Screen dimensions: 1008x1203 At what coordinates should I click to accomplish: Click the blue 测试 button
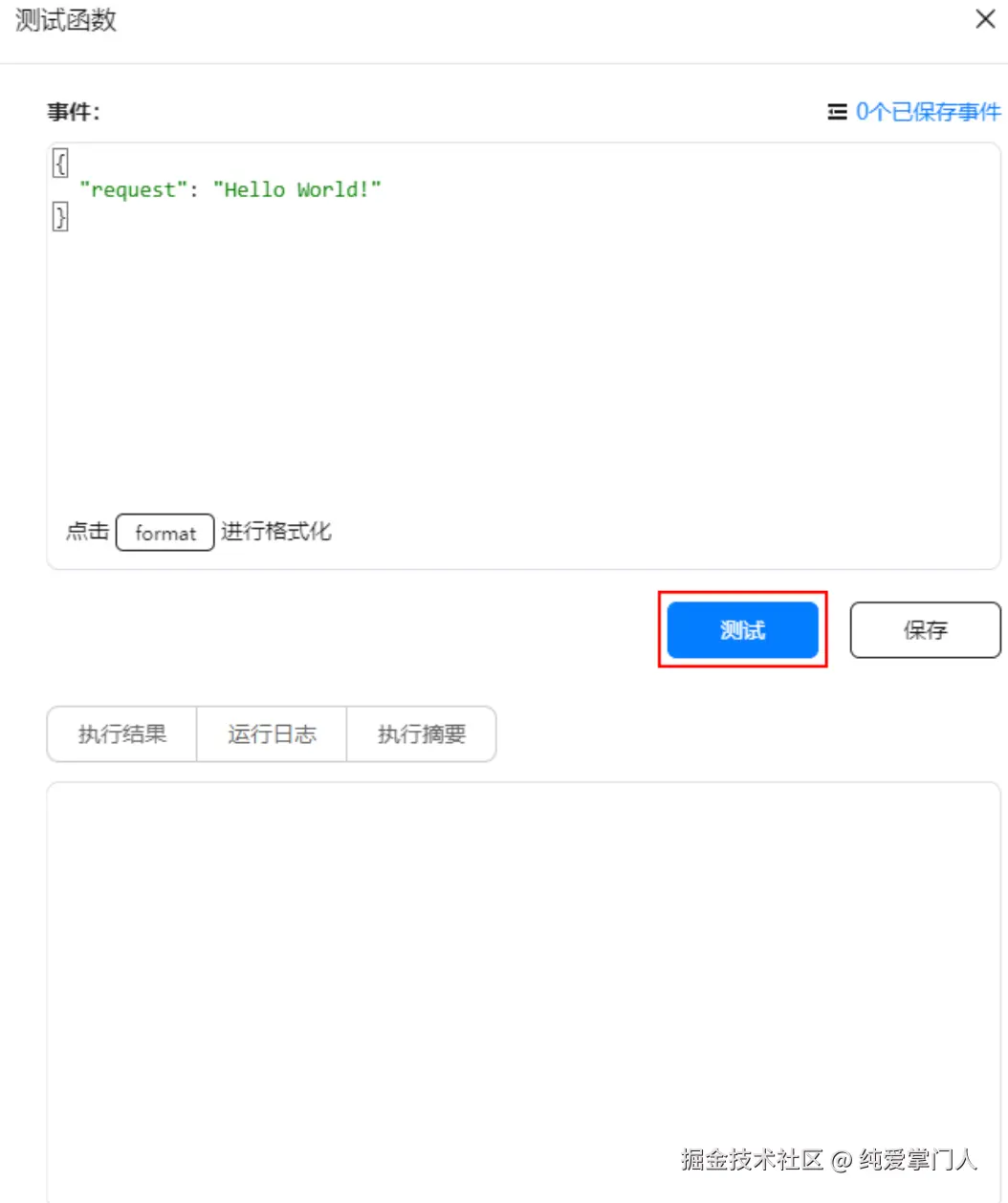pos(742,629)
